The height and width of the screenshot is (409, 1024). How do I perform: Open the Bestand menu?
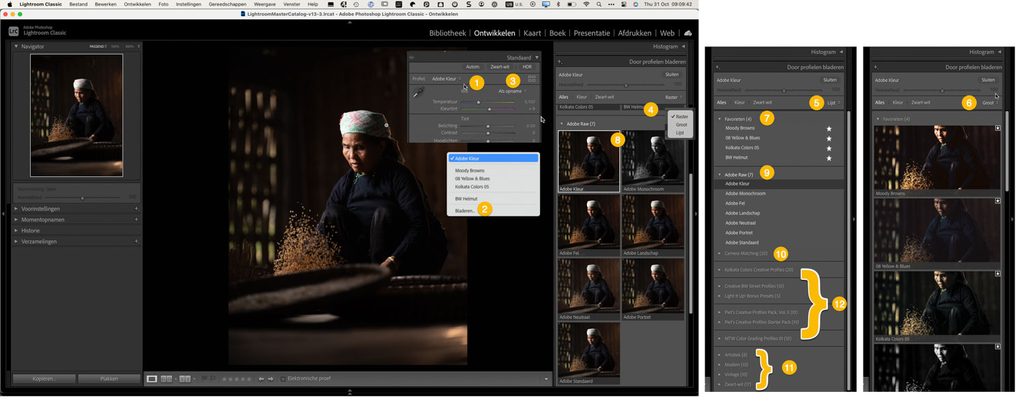78,4
